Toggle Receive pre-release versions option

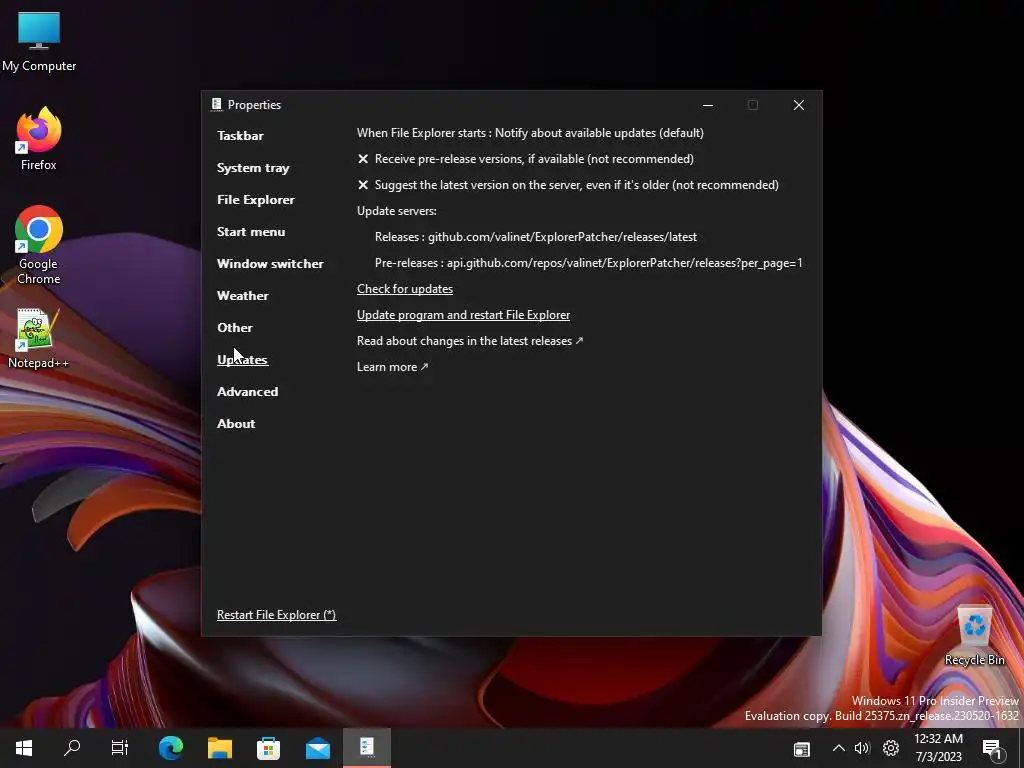tap(526, 159)
